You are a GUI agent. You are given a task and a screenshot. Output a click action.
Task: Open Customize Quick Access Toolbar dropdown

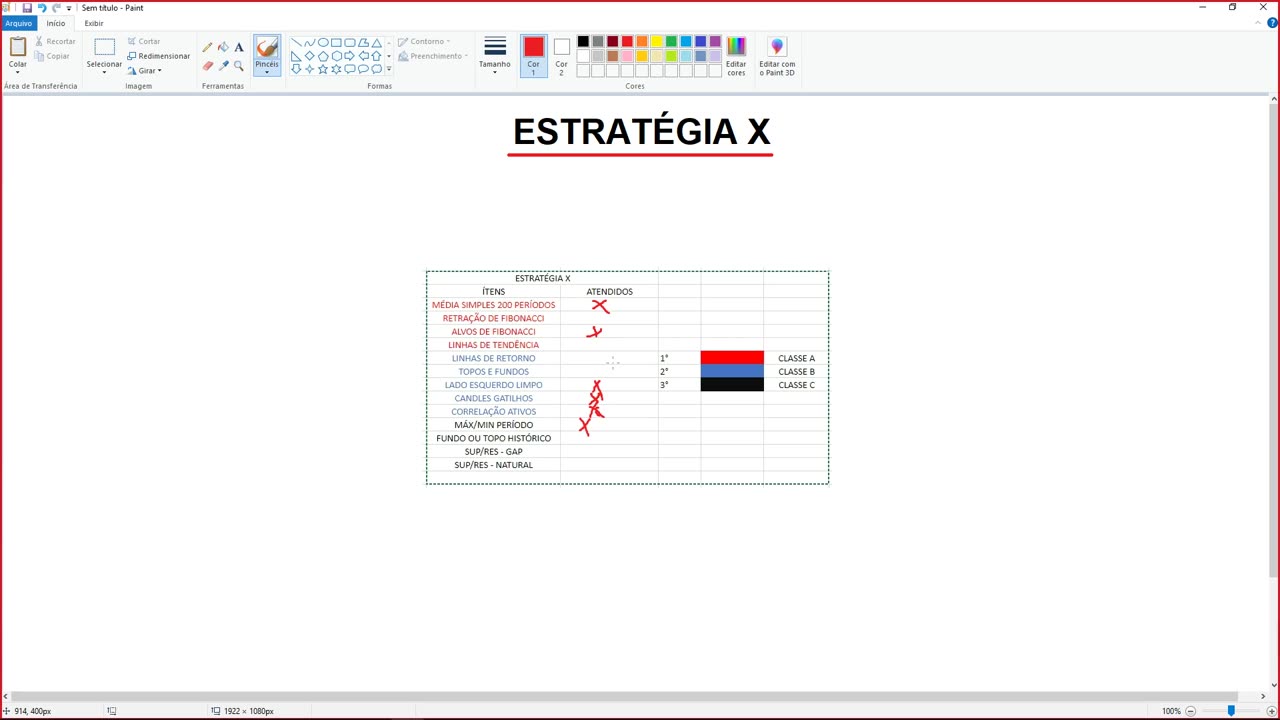(x=69, y=8)
